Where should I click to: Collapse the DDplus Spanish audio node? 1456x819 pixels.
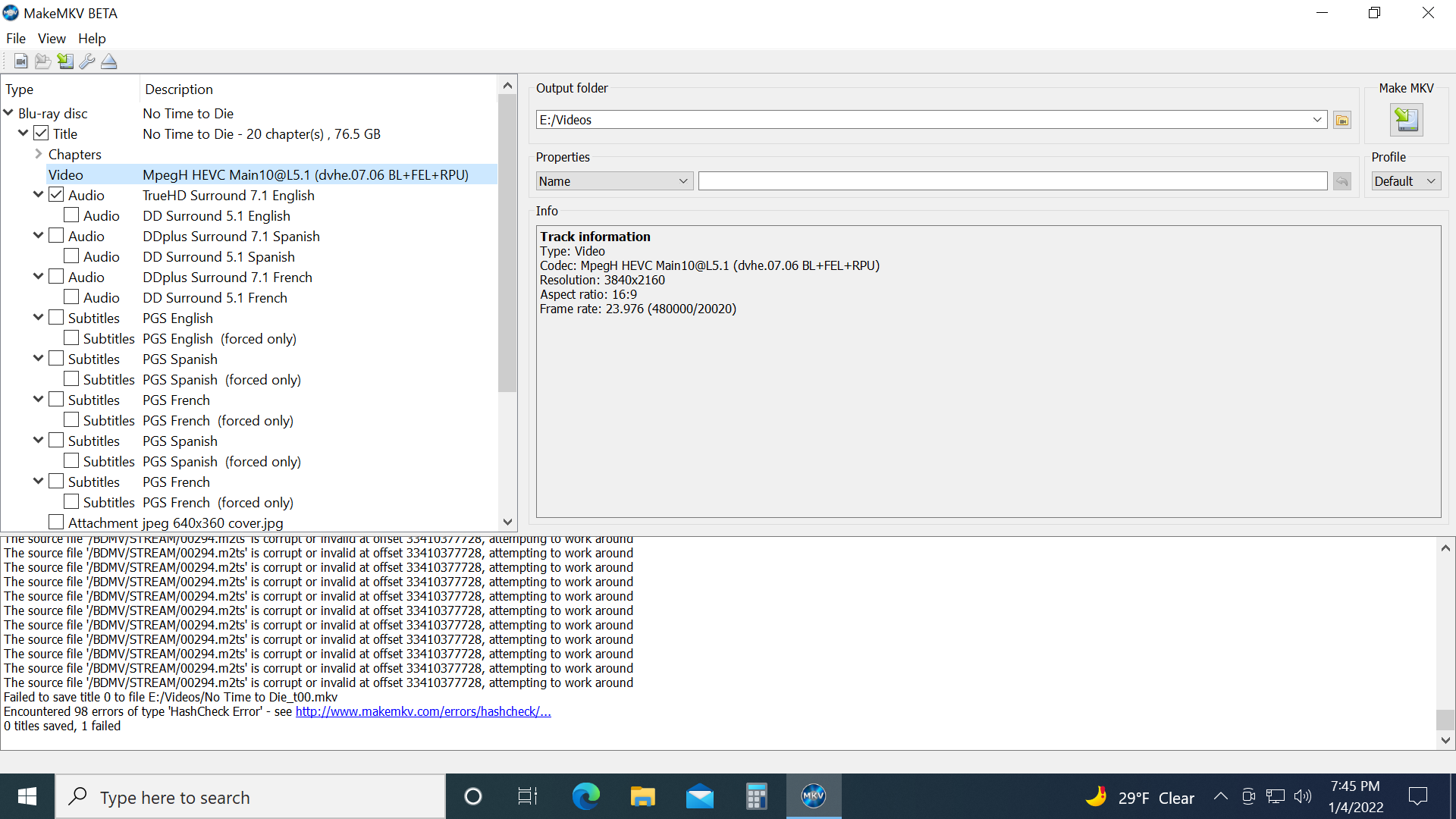(39, 235)
